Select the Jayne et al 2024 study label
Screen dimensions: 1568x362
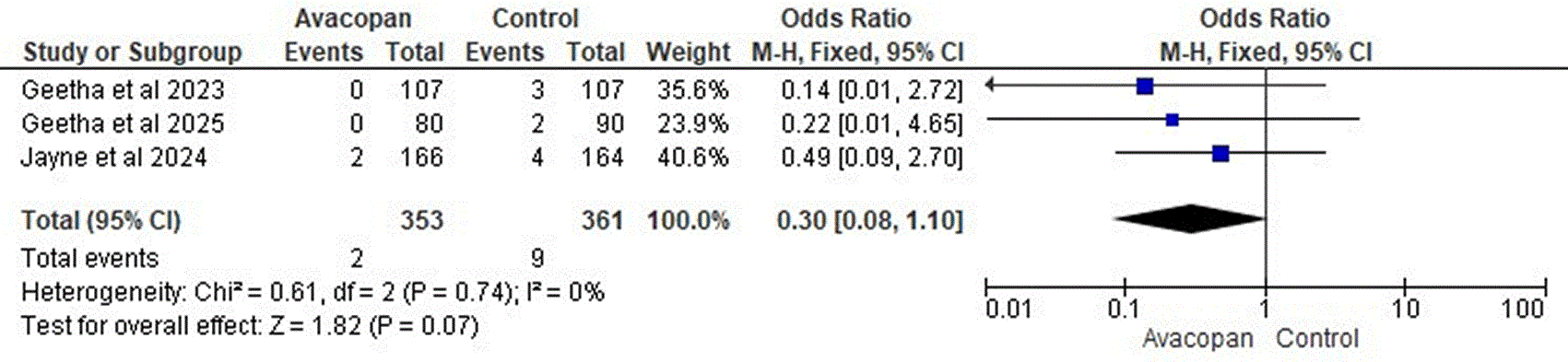[x=113, y=158]
